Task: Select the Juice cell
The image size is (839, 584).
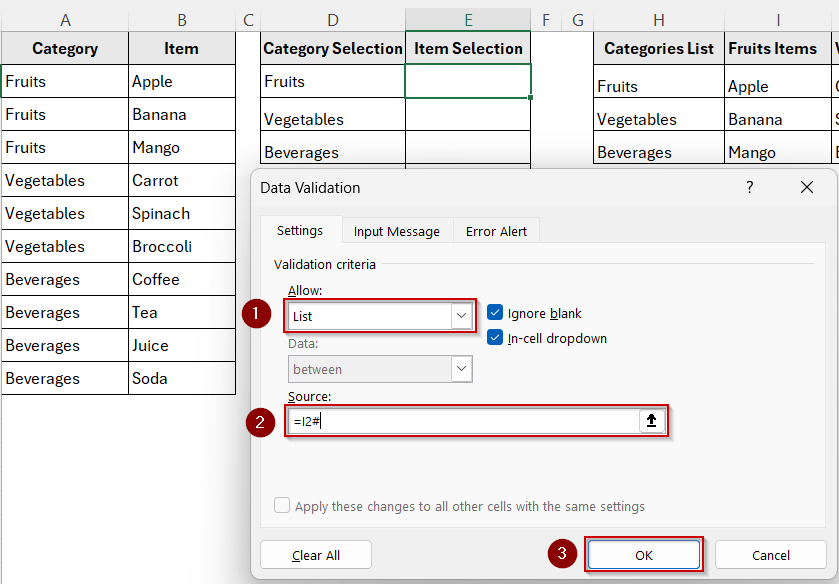Action: [x=182, y=345]
